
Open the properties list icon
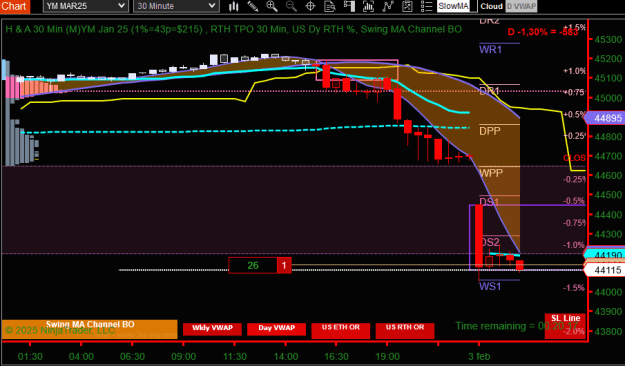426,6
